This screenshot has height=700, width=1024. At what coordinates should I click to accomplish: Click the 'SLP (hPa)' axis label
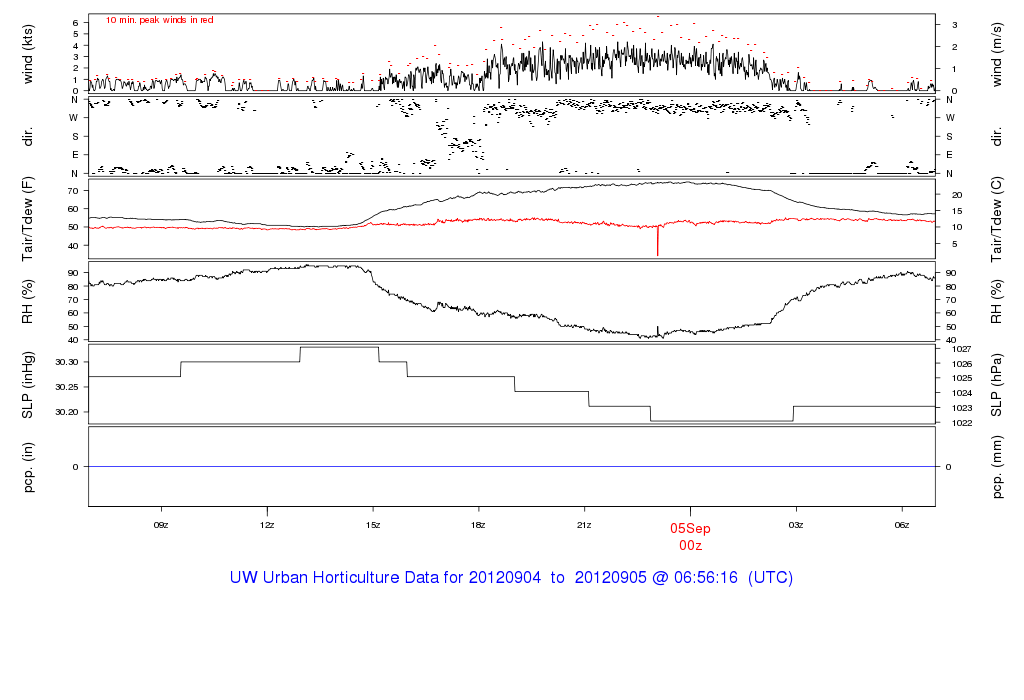coord(996,385)
